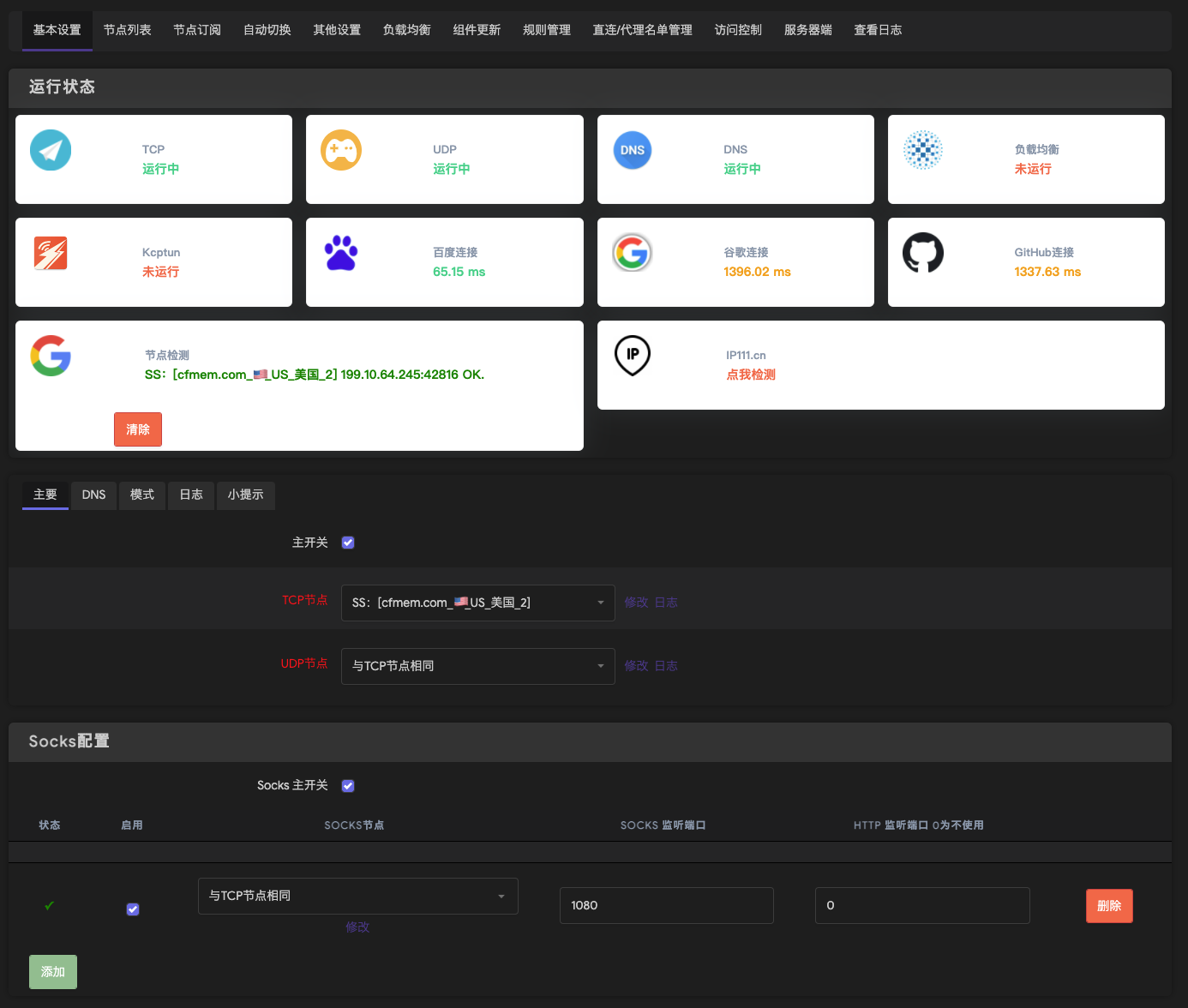This screenshot has height=1008, width=1188.
Task: Click the GitHub connection icon
Action: 923,253
